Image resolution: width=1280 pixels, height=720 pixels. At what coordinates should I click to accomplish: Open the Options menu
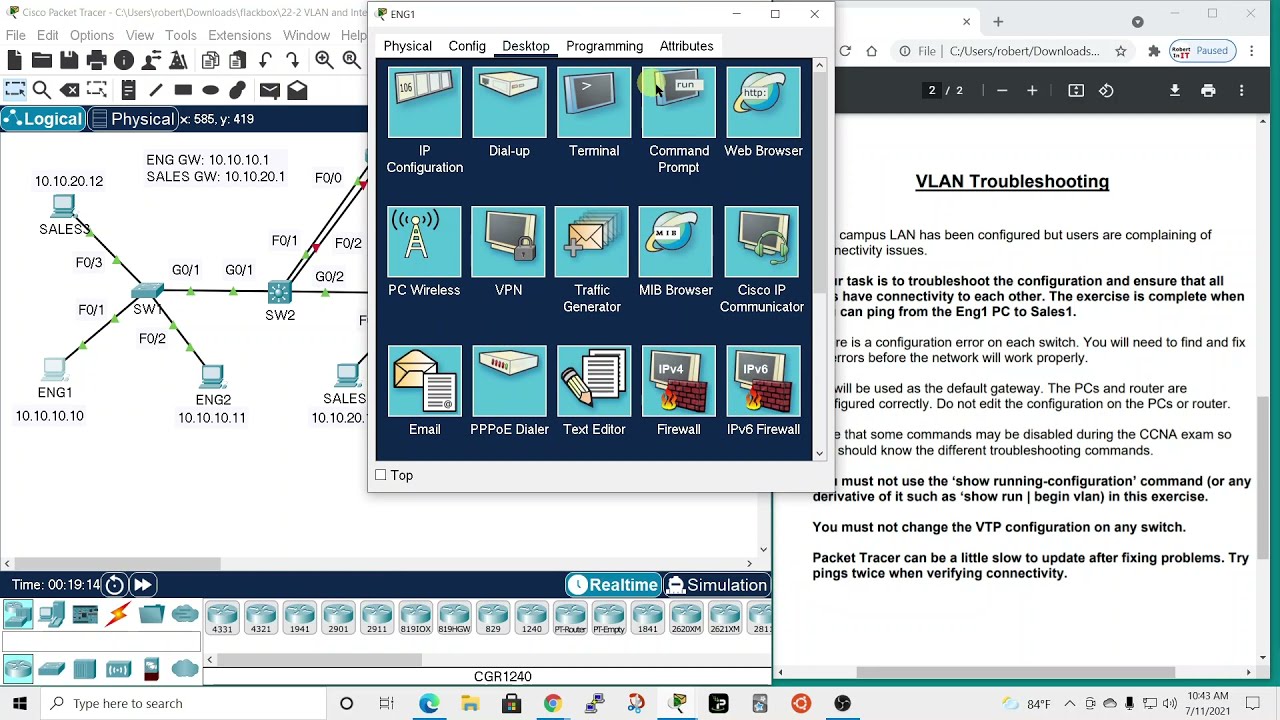click(x=92, y=35)
